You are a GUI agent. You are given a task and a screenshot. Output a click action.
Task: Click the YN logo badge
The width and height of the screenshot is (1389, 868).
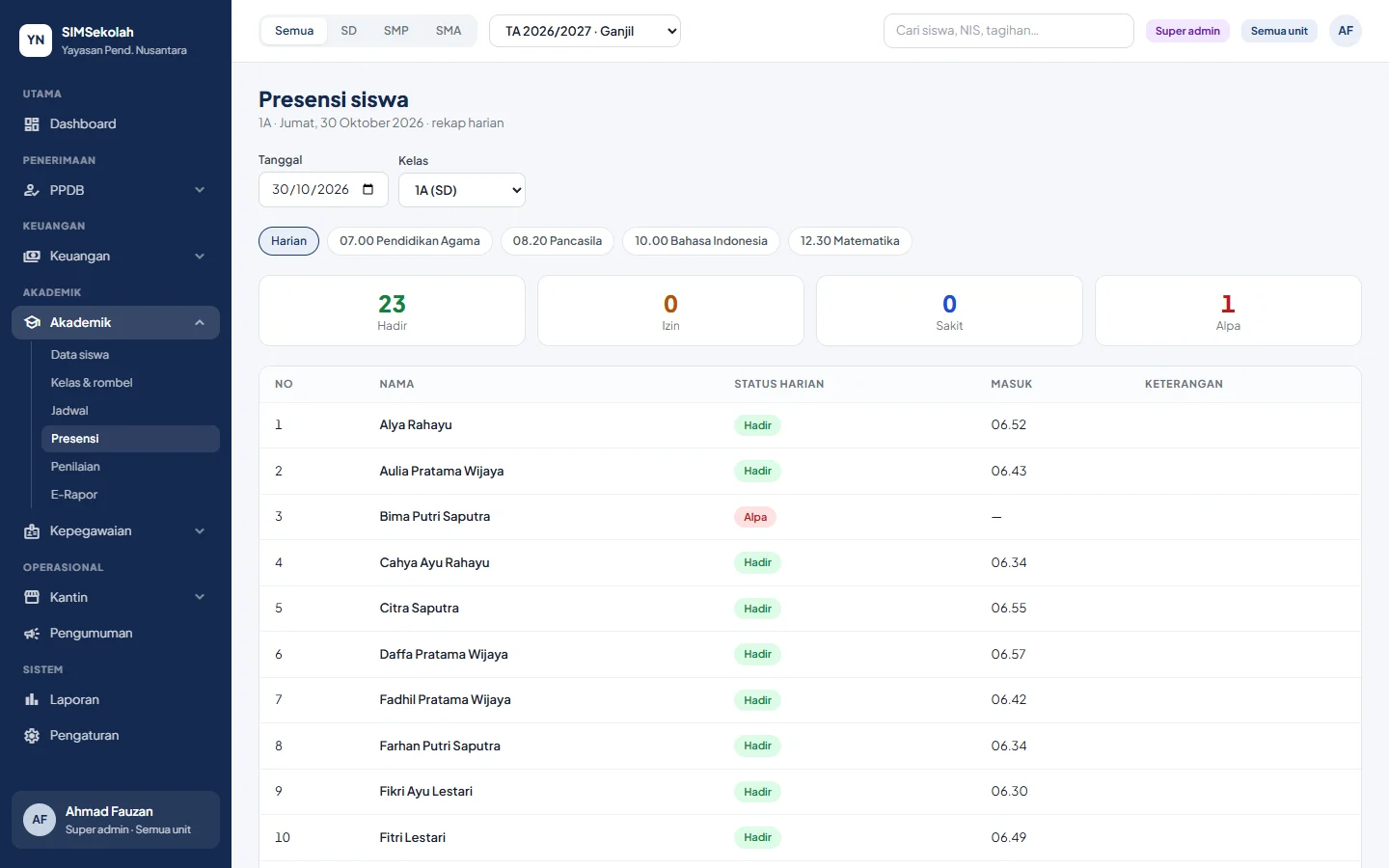[36, 41]
